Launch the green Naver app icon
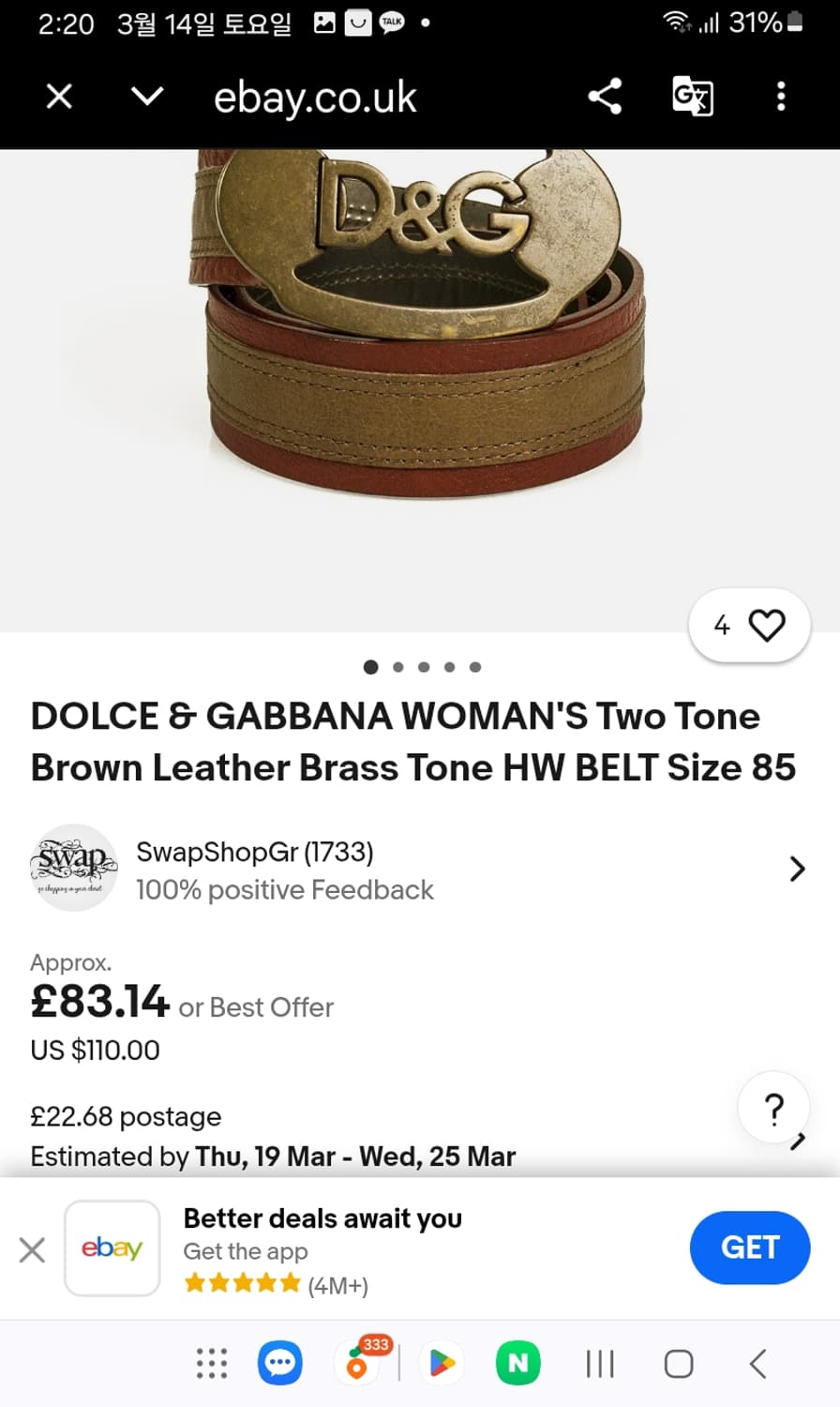 click(518, 1363)
